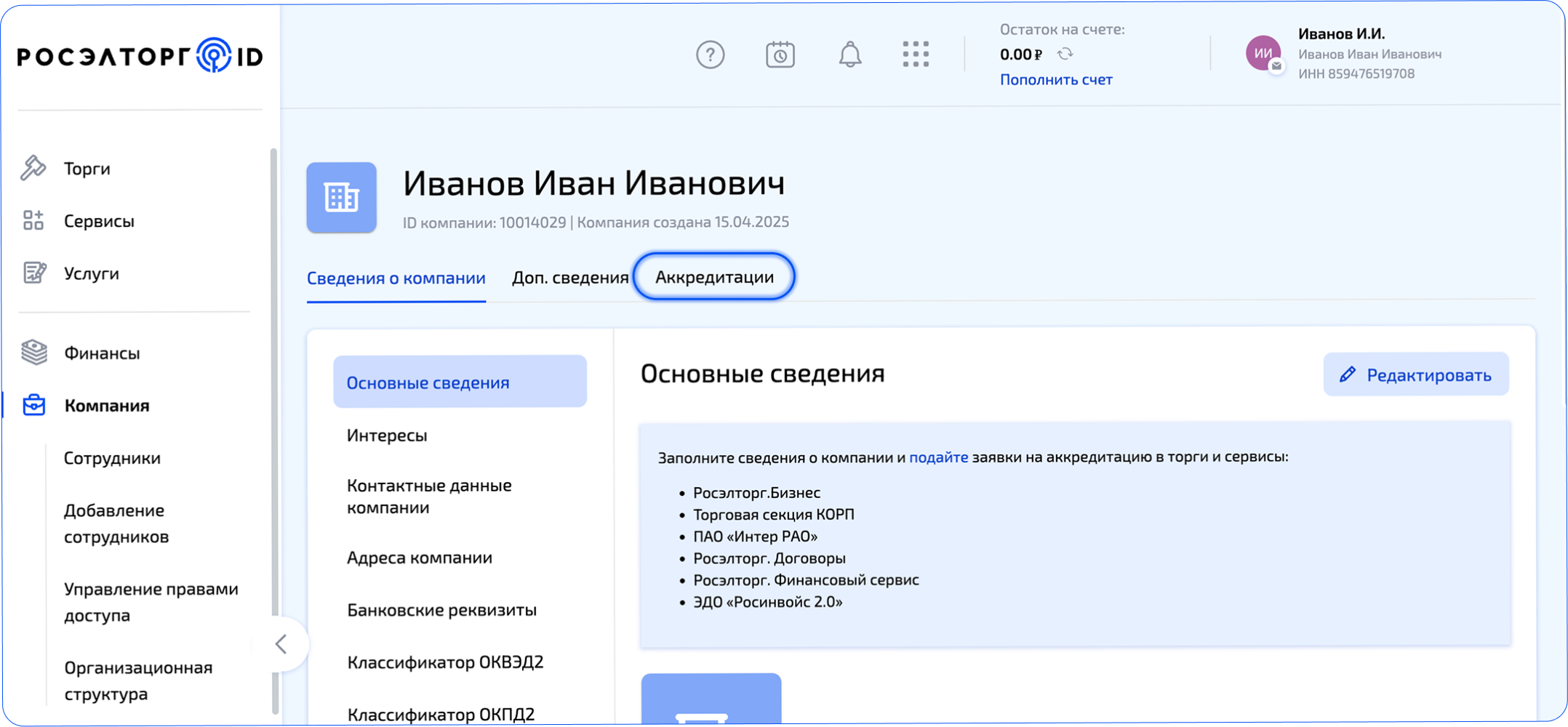The width and height of the screenshot is (1568, 727).
Task: Select the Классификатор ОКВЭД2 section
Action: click(446, 662)
